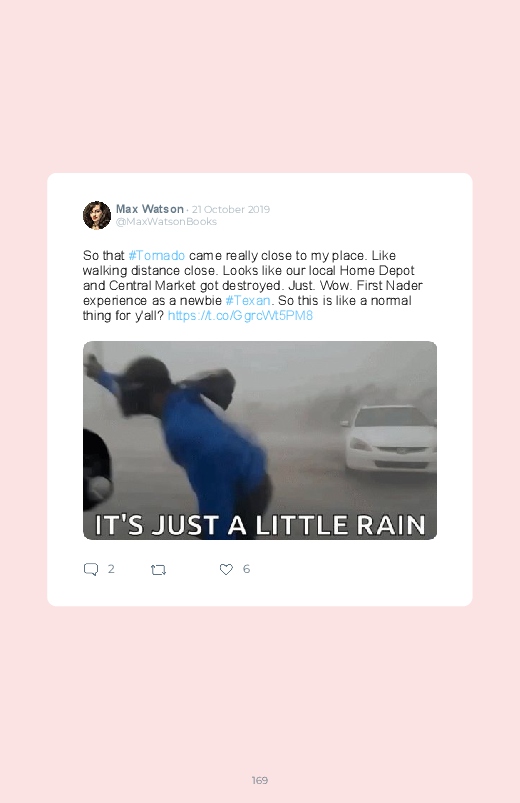Click page number 169 at the bottom
The image size is (520, 803).
(x=260, y=780)
